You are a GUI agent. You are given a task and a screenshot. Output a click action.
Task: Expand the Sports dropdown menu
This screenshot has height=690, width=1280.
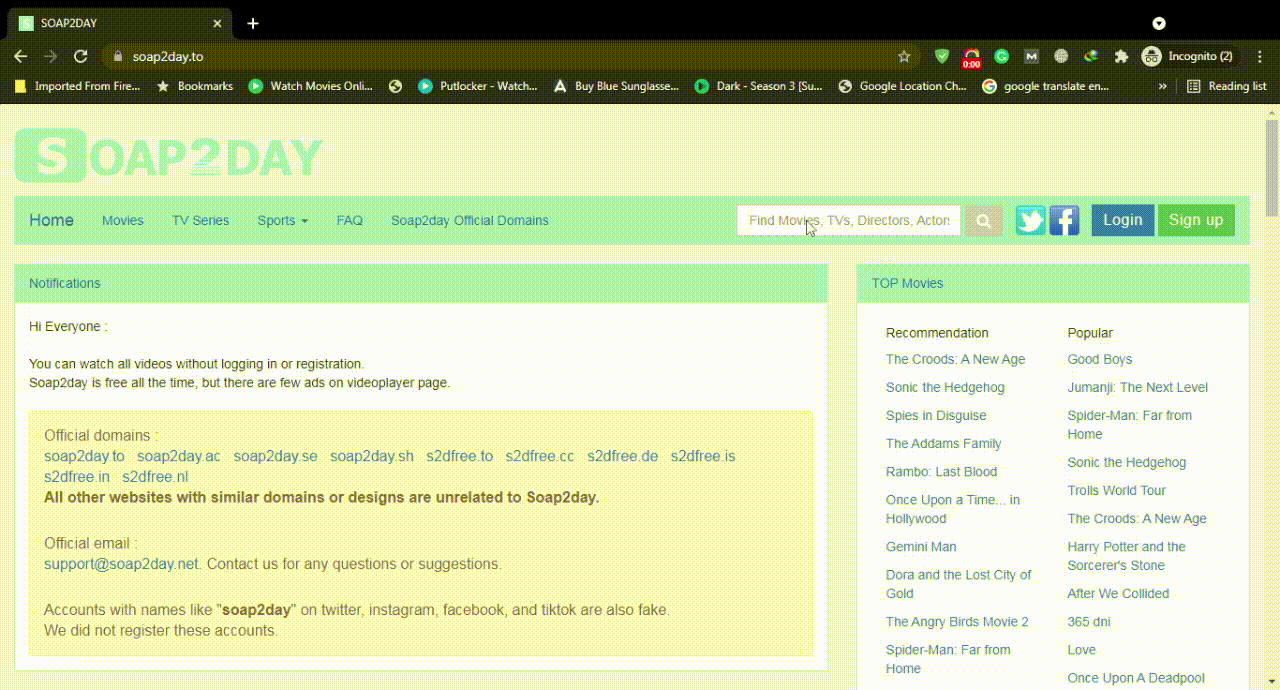point(282,221)
